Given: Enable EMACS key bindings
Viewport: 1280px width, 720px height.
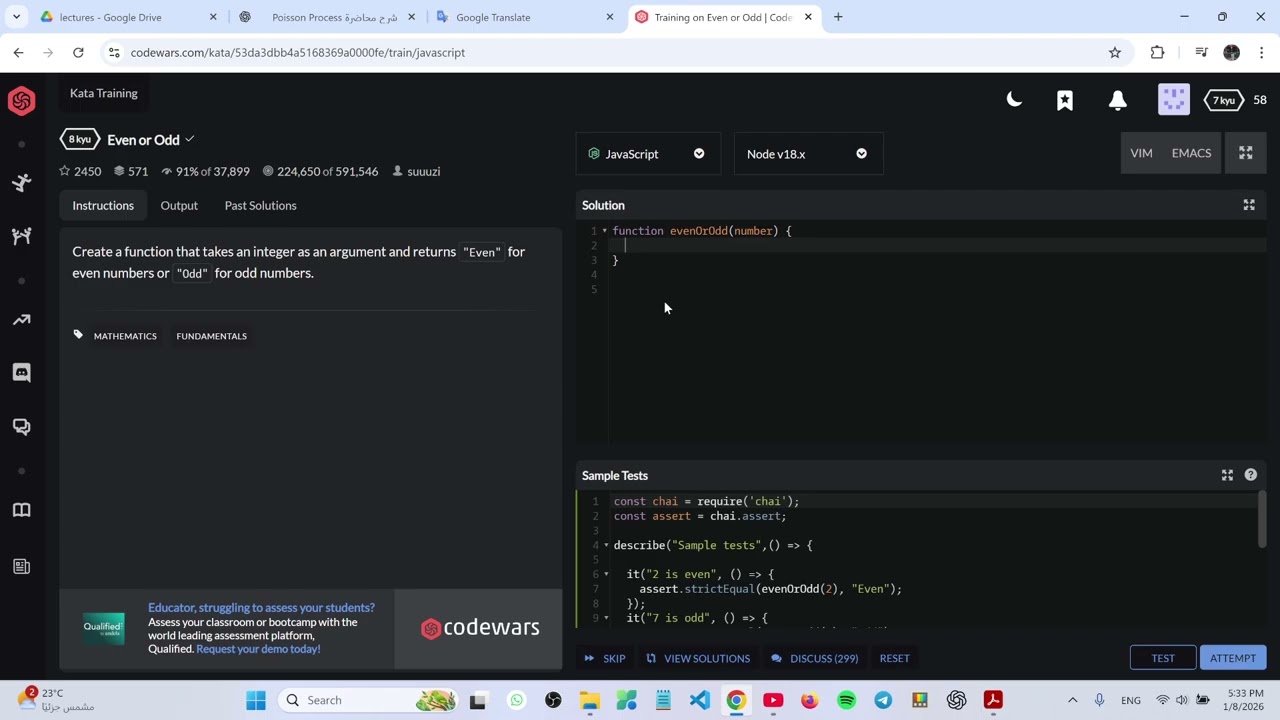Looking at the screenshot, I should 1191,153.
